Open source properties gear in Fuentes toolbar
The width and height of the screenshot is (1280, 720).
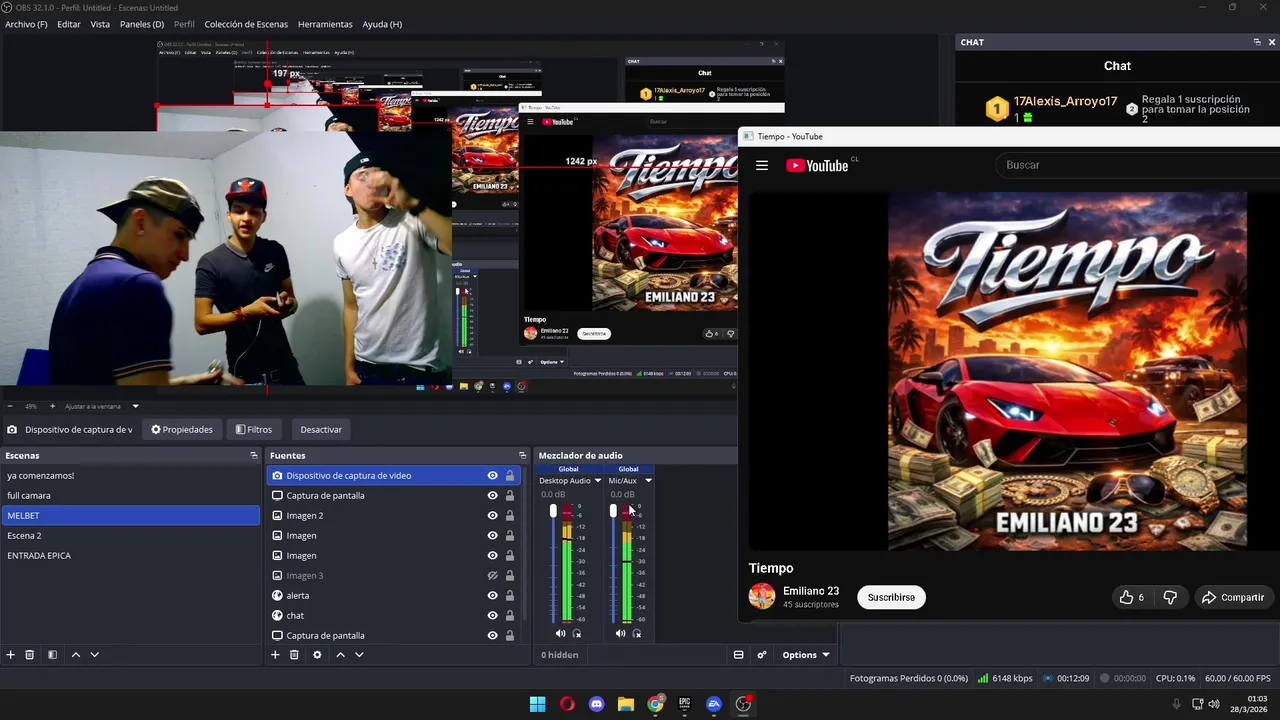click(x=317, y=655)
